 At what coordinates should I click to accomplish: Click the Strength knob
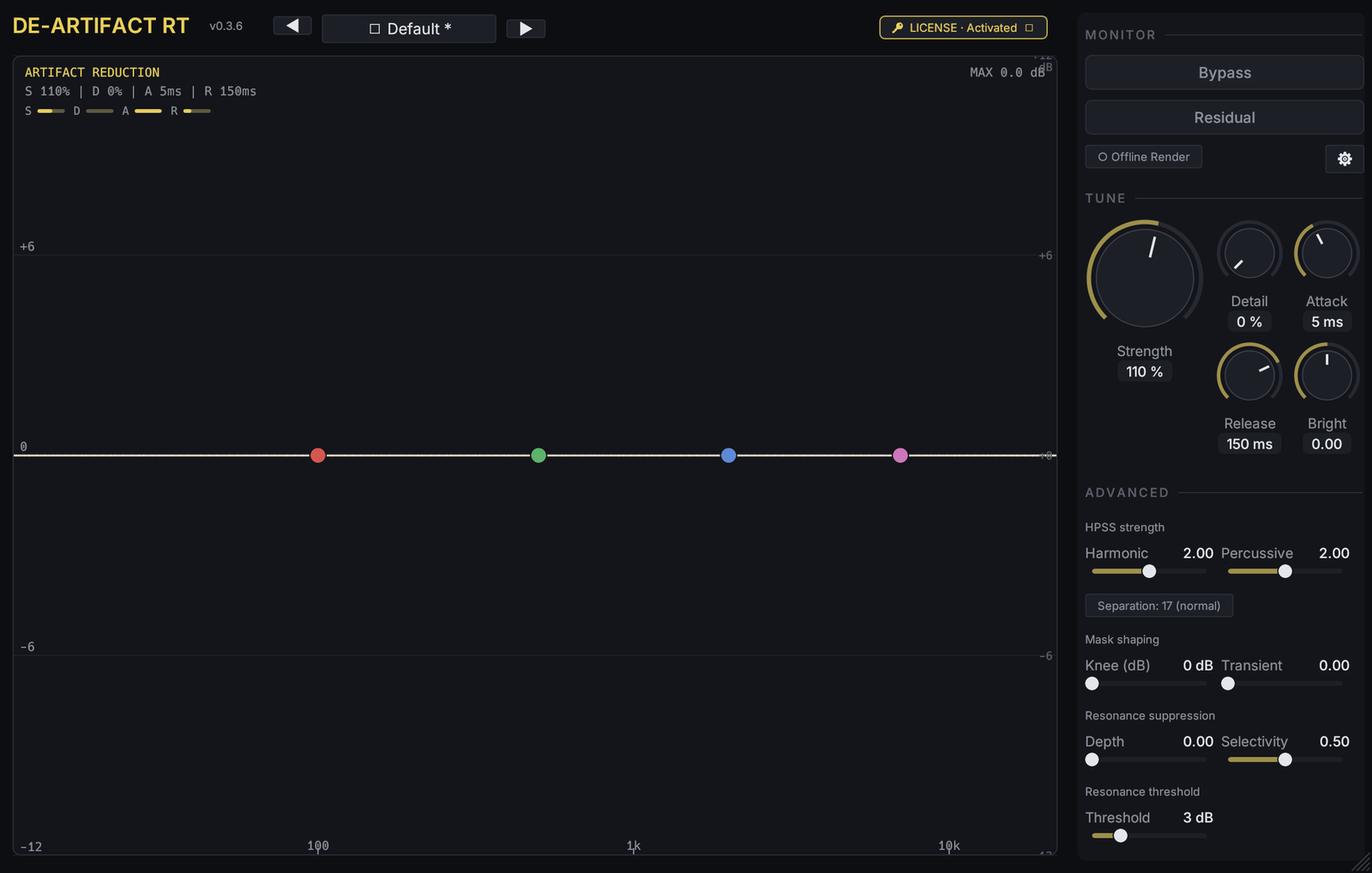click(1145, 277)
